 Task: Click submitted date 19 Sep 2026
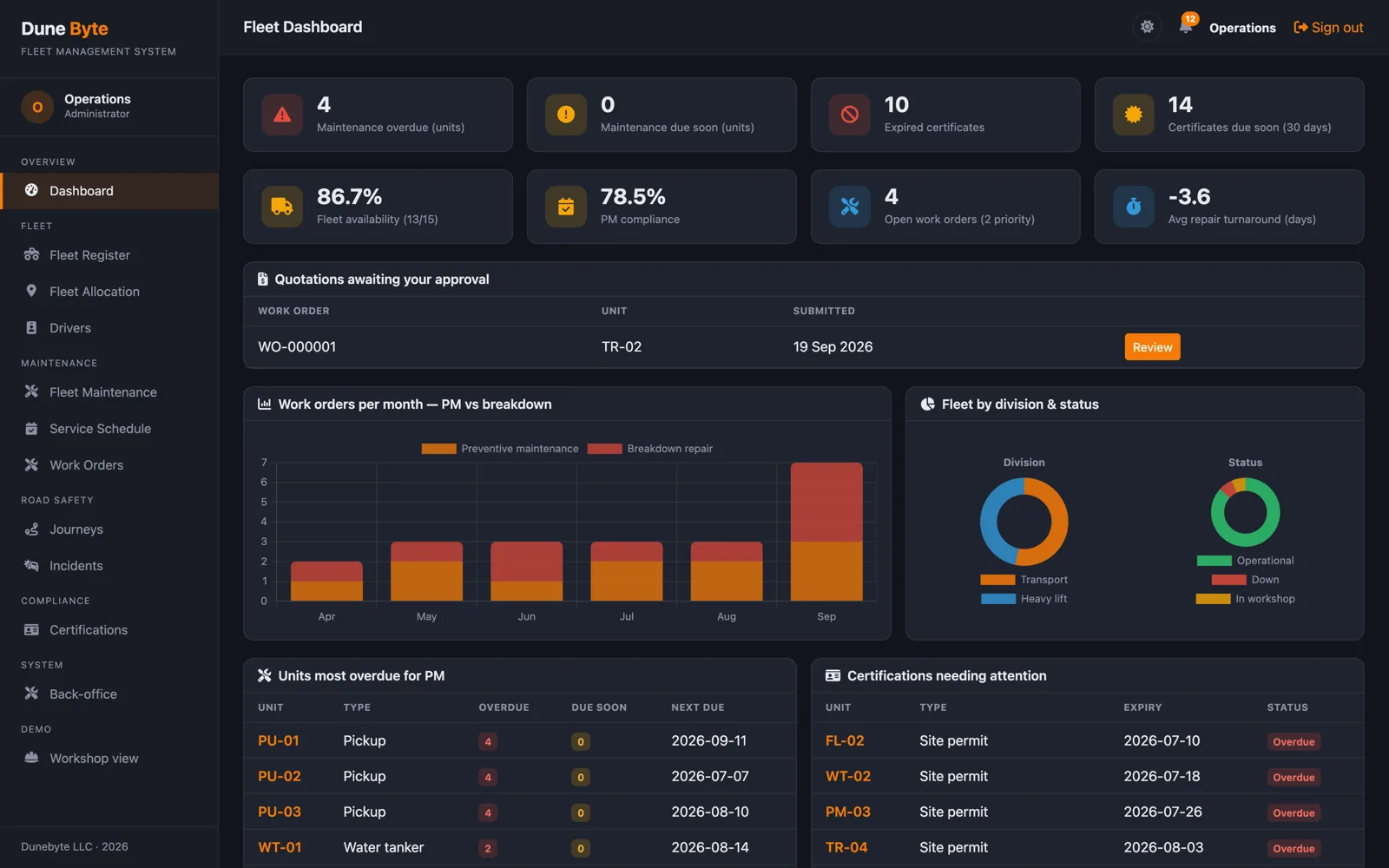pyautogui.click(x=833, y=347)
